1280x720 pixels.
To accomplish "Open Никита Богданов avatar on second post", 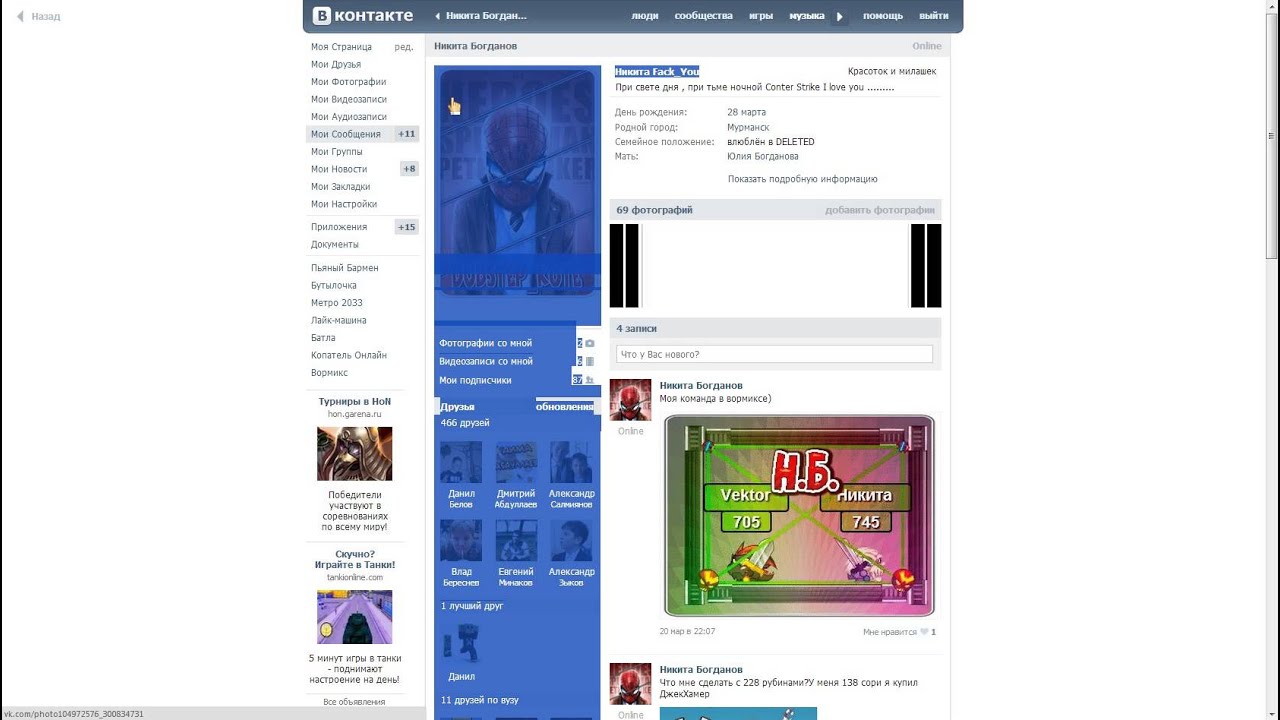I will tap(630, 684).
